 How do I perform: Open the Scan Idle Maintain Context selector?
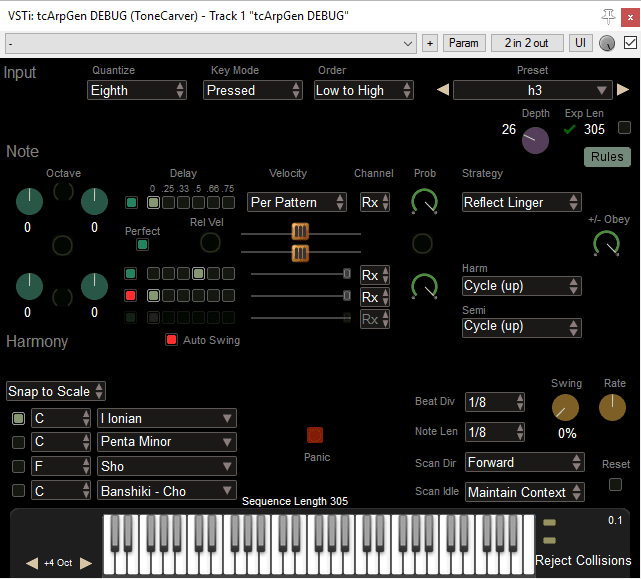point(524,492)
